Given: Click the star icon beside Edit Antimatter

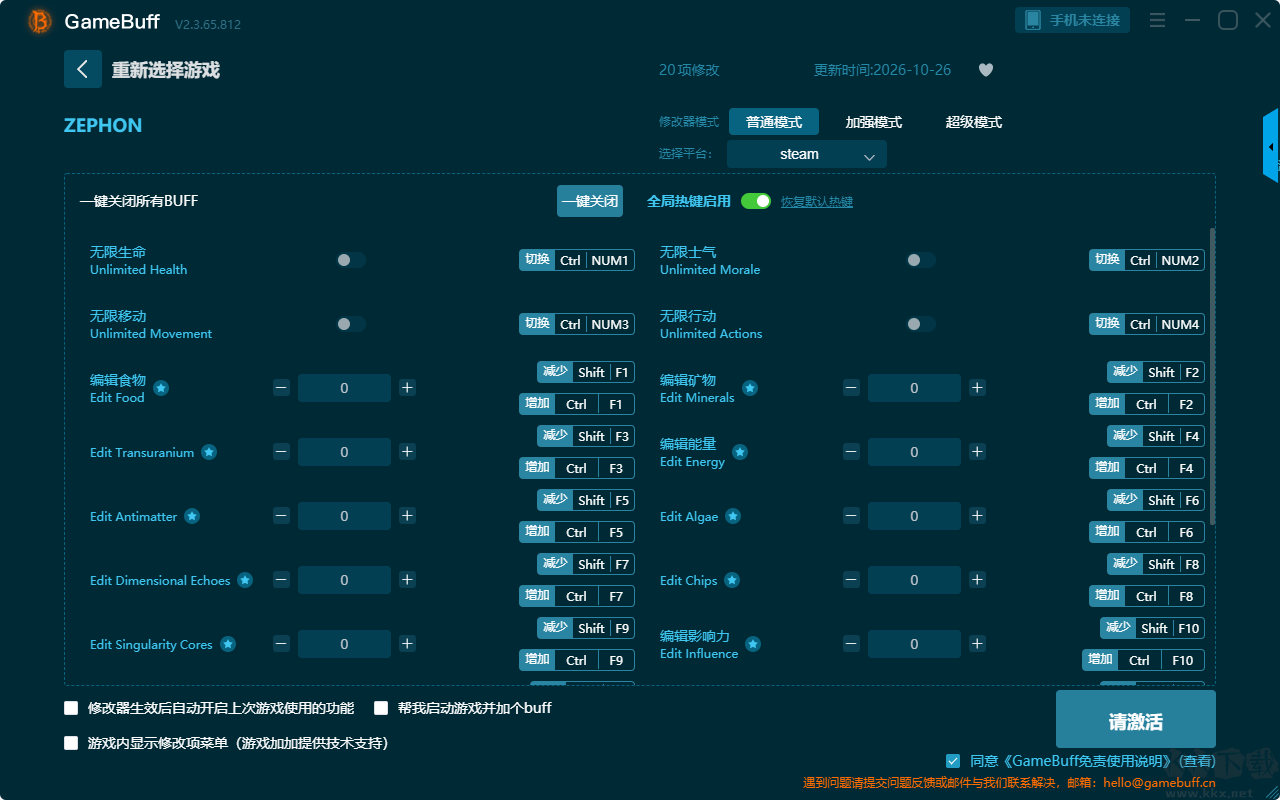Looking at the screenshot, I should (192, 516).
